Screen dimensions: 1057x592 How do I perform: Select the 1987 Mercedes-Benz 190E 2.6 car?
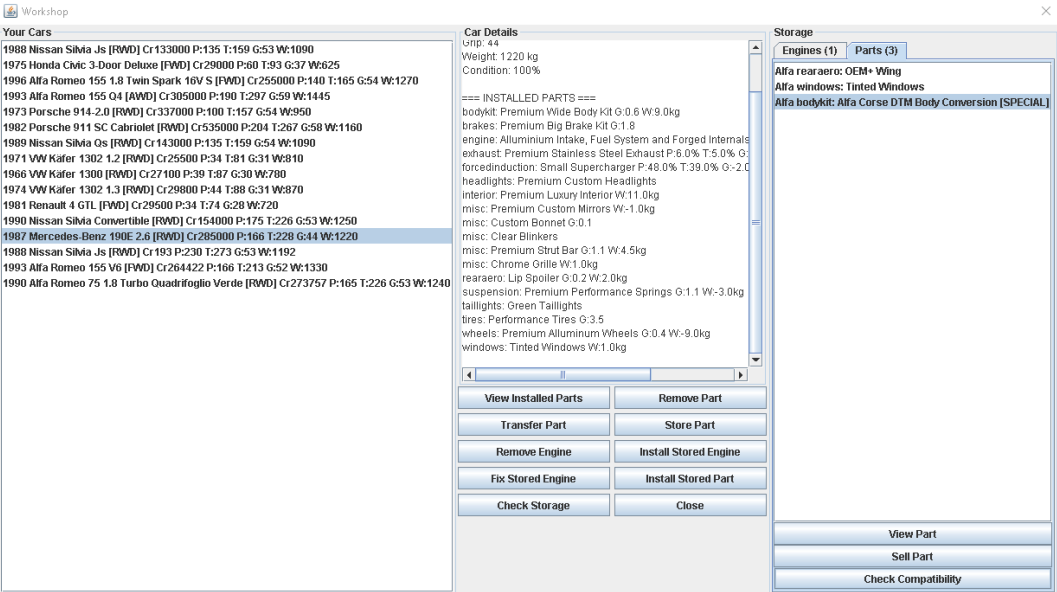coord(226,236)
